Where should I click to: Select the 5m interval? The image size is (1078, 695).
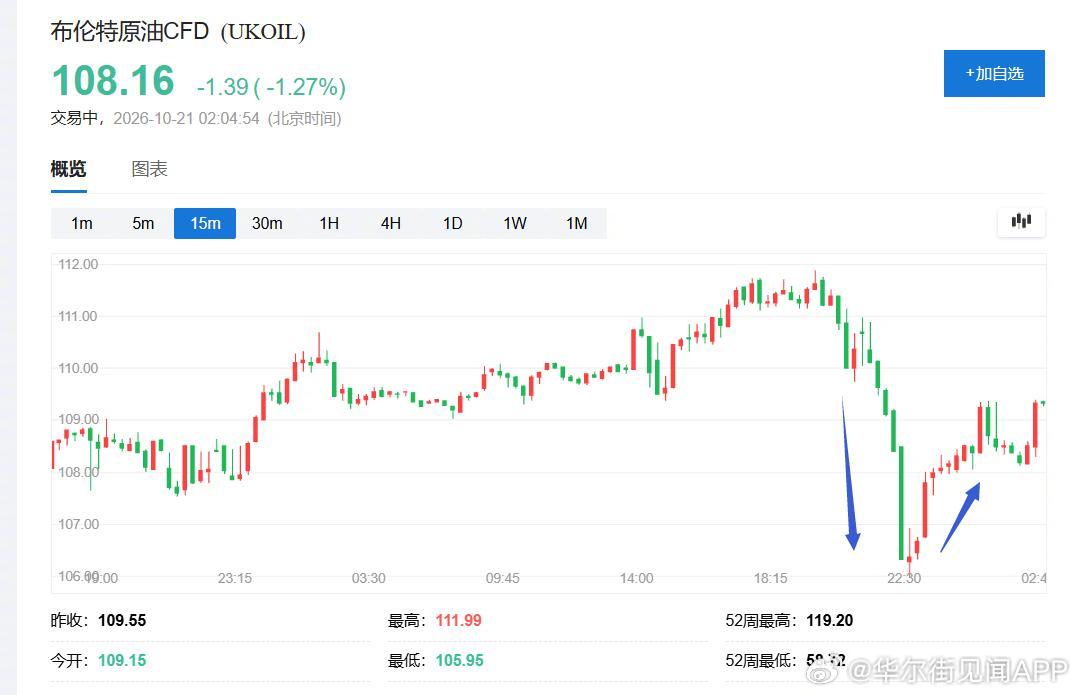(143, 223)
